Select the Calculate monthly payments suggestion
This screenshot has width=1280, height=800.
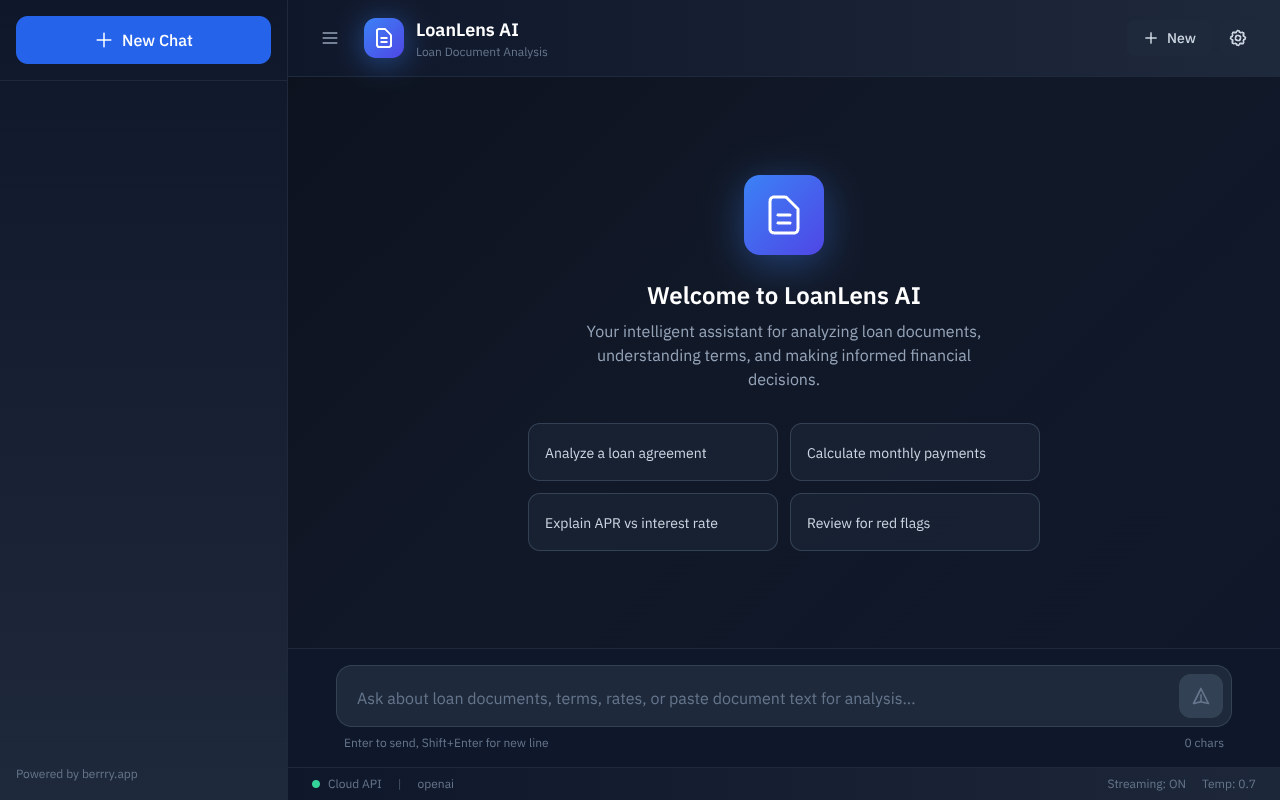[x=914, y=452]
